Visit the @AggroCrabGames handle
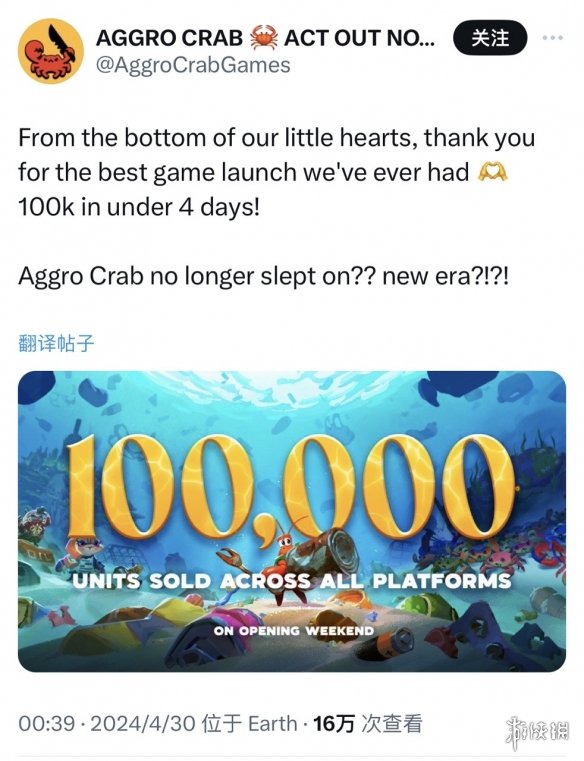 (193, 66)
